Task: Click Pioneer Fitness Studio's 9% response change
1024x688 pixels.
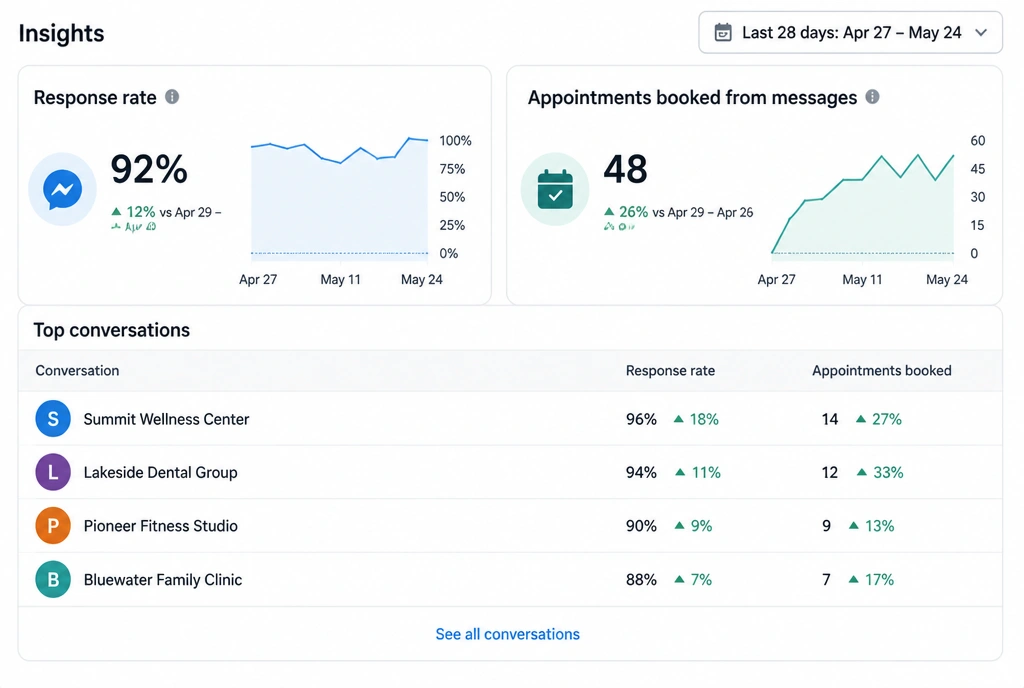Action: pos(693,526)
